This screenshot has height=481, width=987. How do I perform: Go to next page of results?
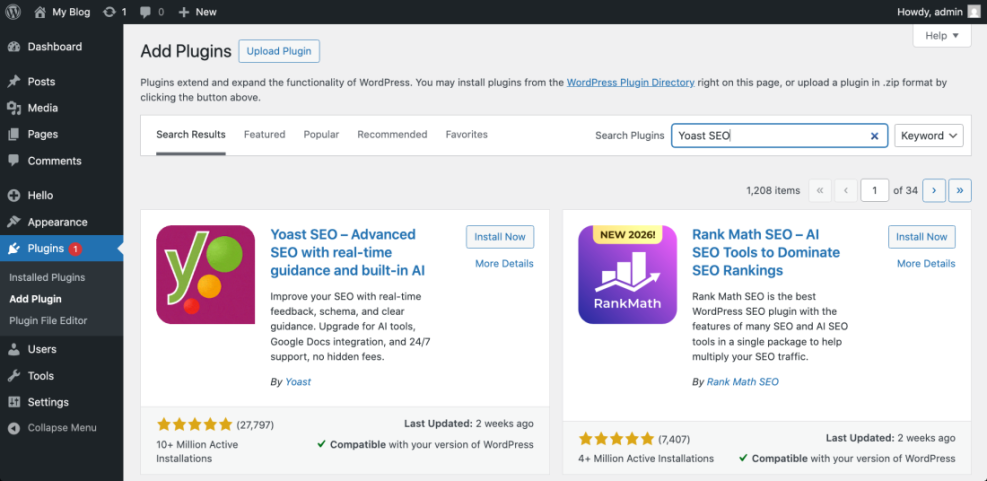click(934, 190)
